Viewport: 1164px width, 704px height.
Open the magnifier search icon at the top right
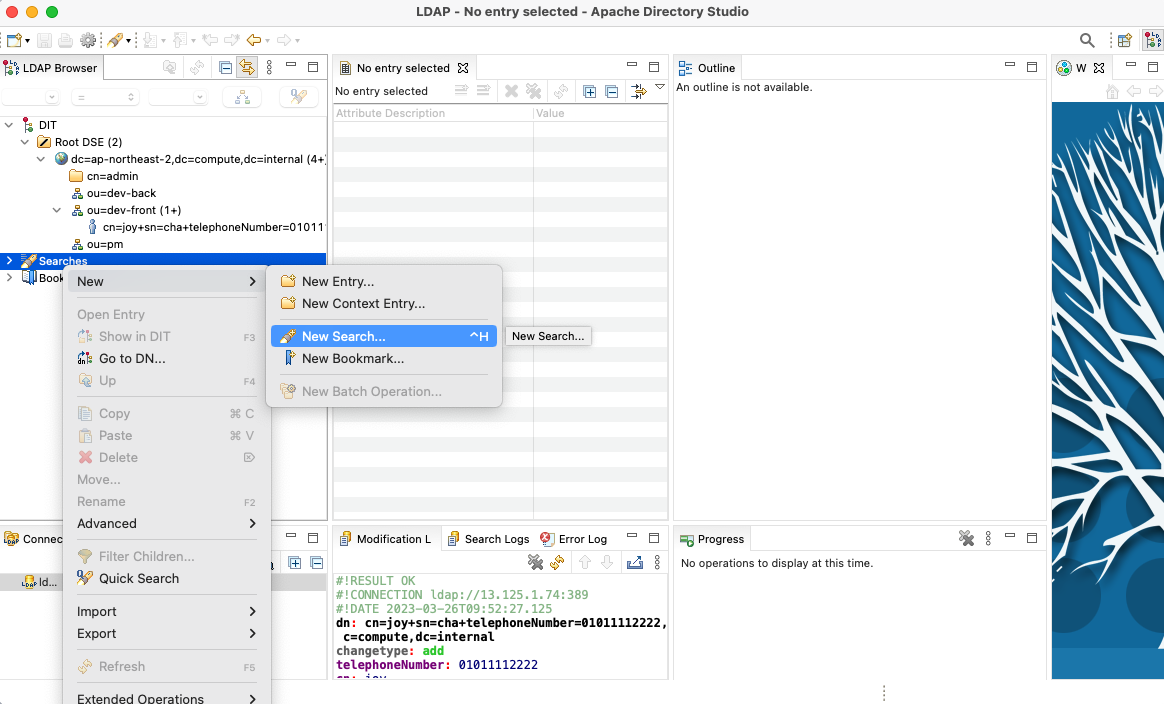1087,40
